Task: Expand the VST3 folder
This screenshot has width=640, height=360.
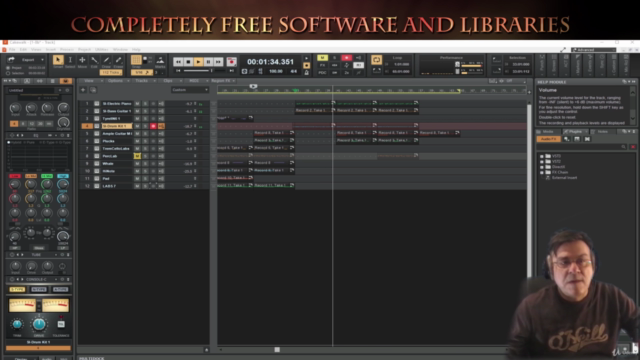Action: pos(542,156)
